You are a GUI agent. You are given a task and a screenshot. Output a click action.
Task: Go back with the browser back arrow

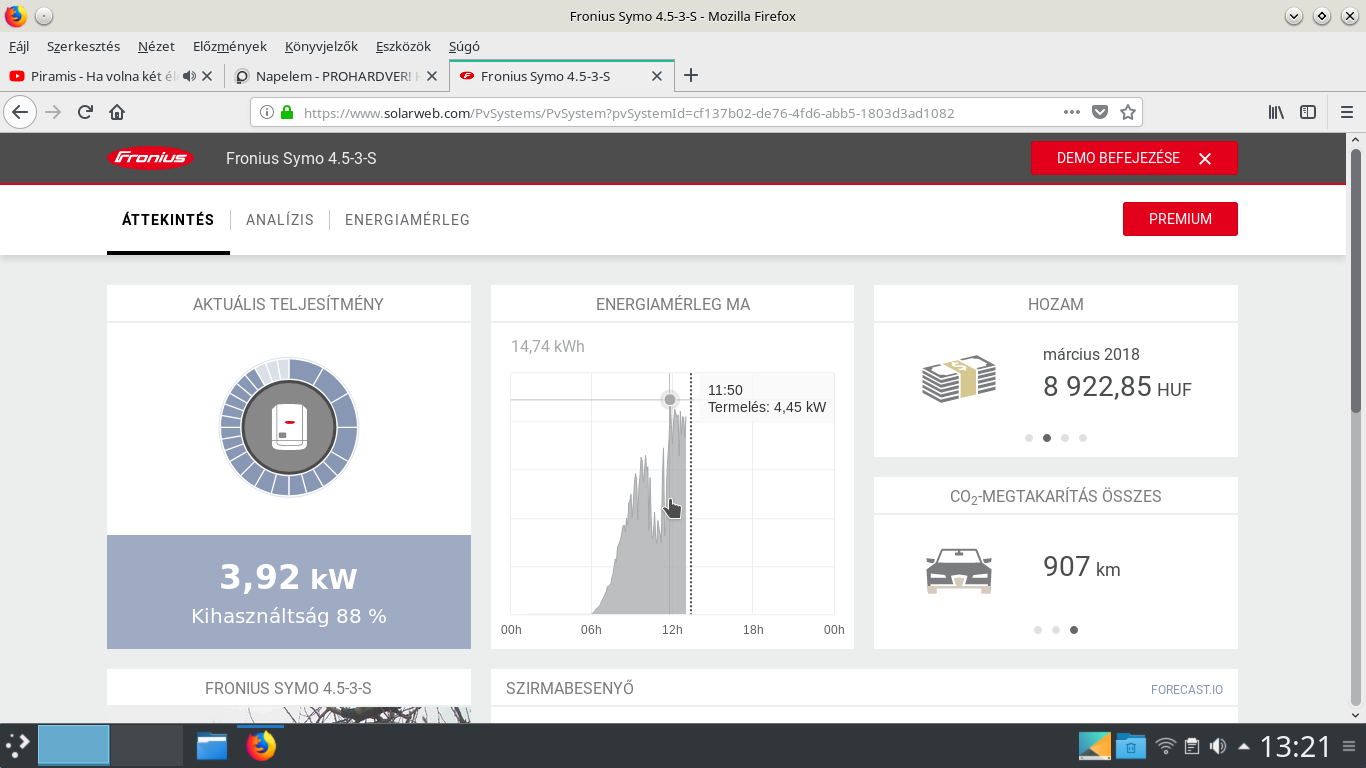coord(20,112)
